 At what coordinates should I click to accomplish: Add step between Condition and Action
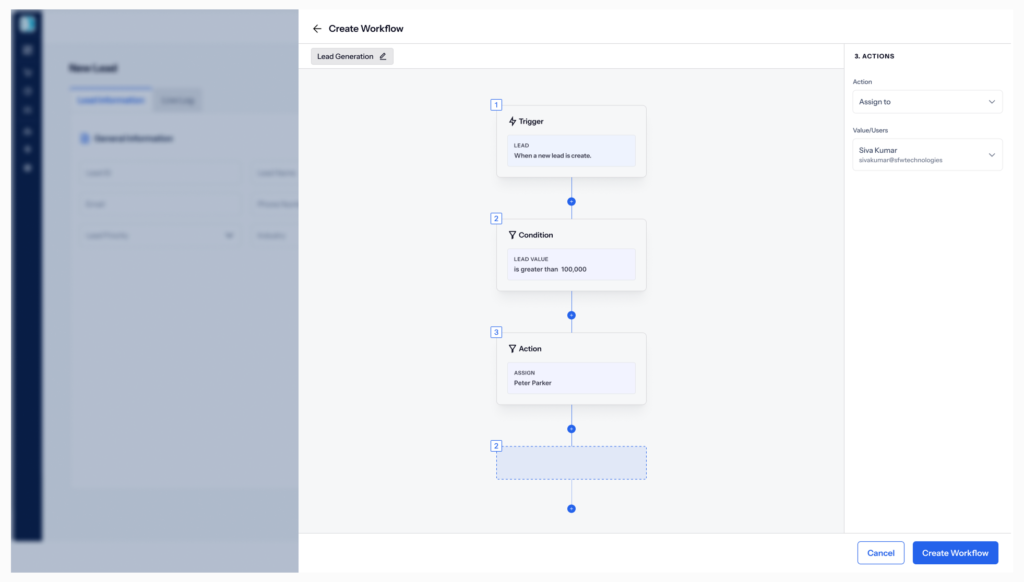coord(571,315)
